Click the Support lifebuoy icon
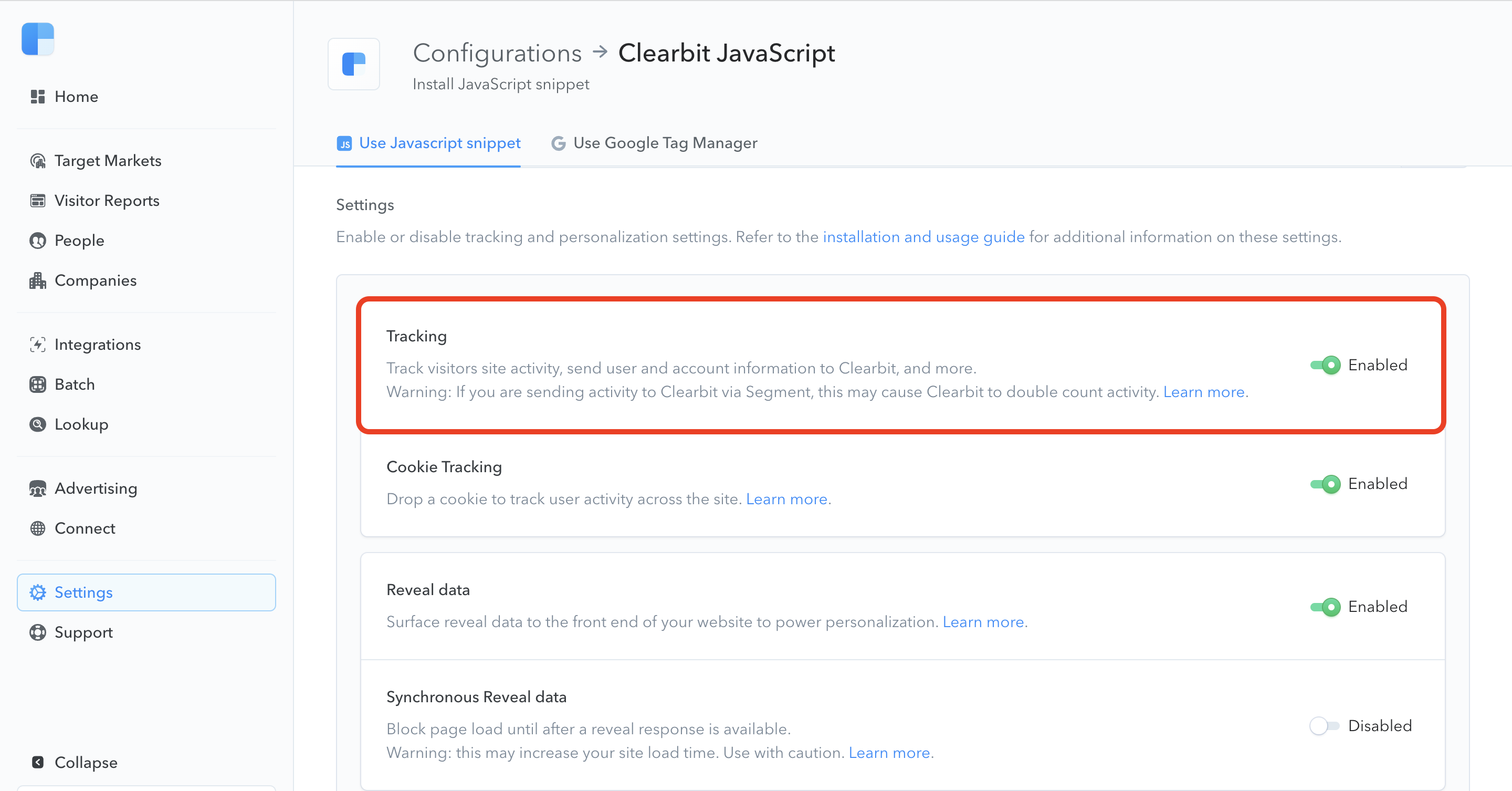Image resolution: width=1512 pixels, height=791 pixels. [38, 632]
